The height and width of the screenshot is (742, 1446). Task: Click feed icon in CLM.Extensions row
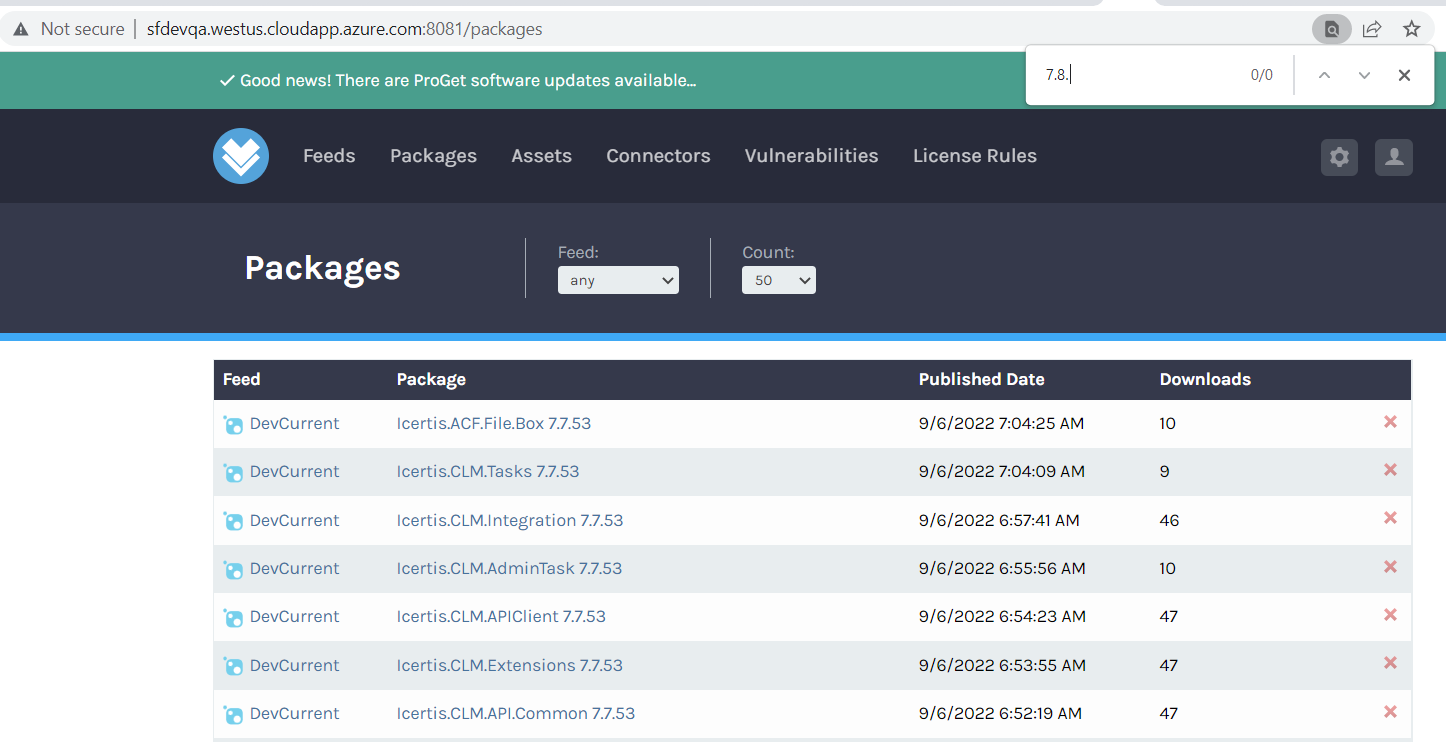[x=233, y=666]
